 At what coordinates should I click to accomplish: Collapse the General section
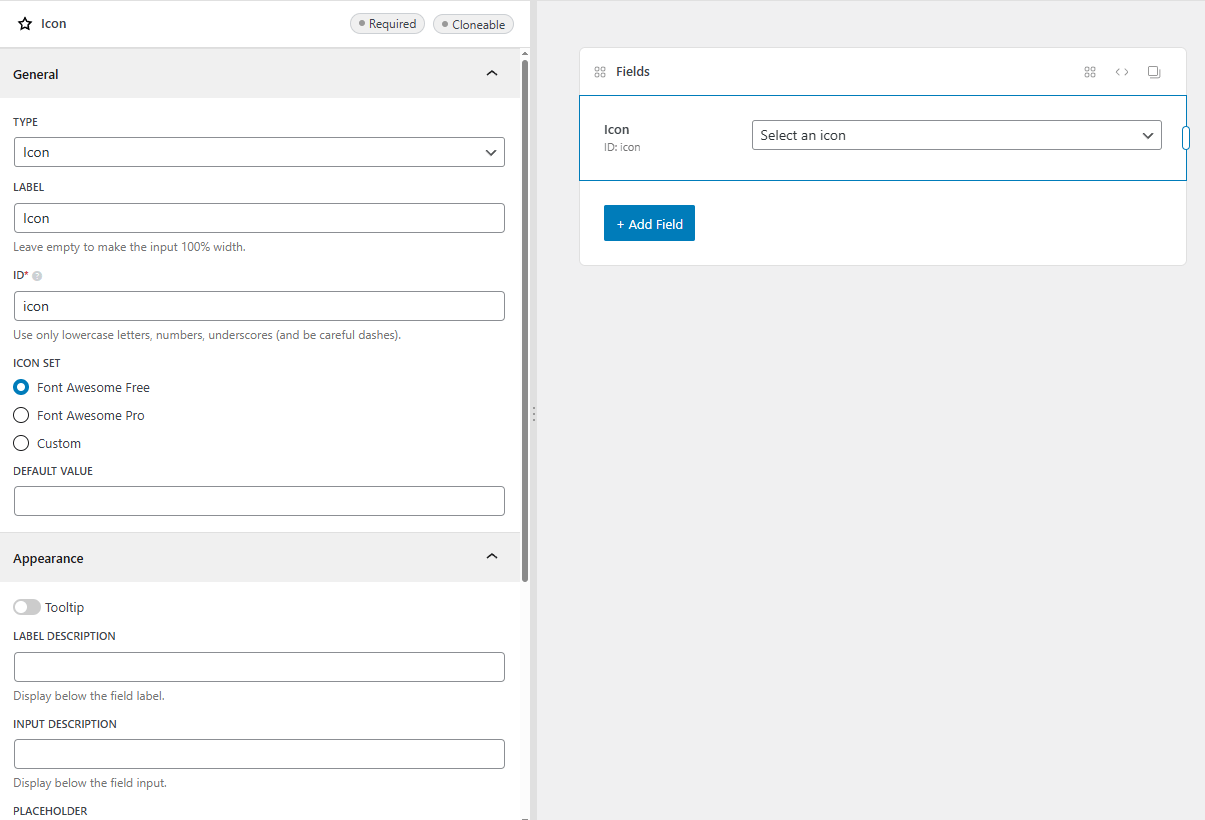(491, 73)
